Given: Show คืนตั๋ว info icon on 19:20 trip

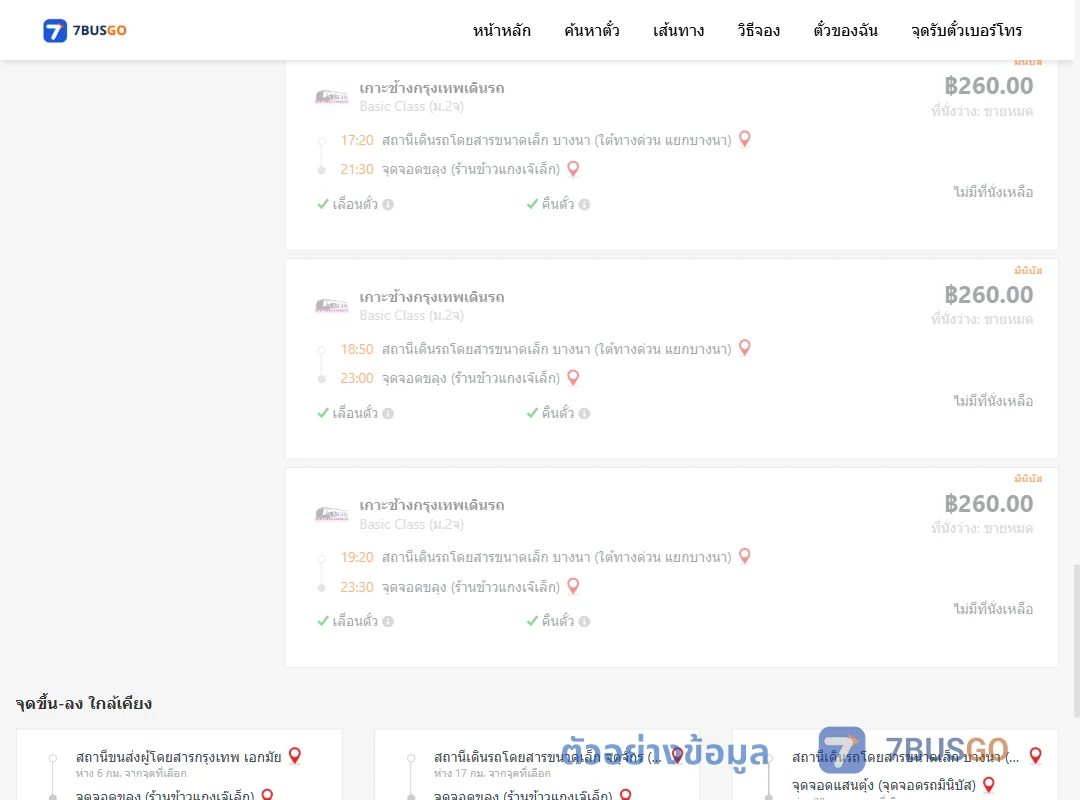Looking at the screenshot, I should click(x=584, y=622).
